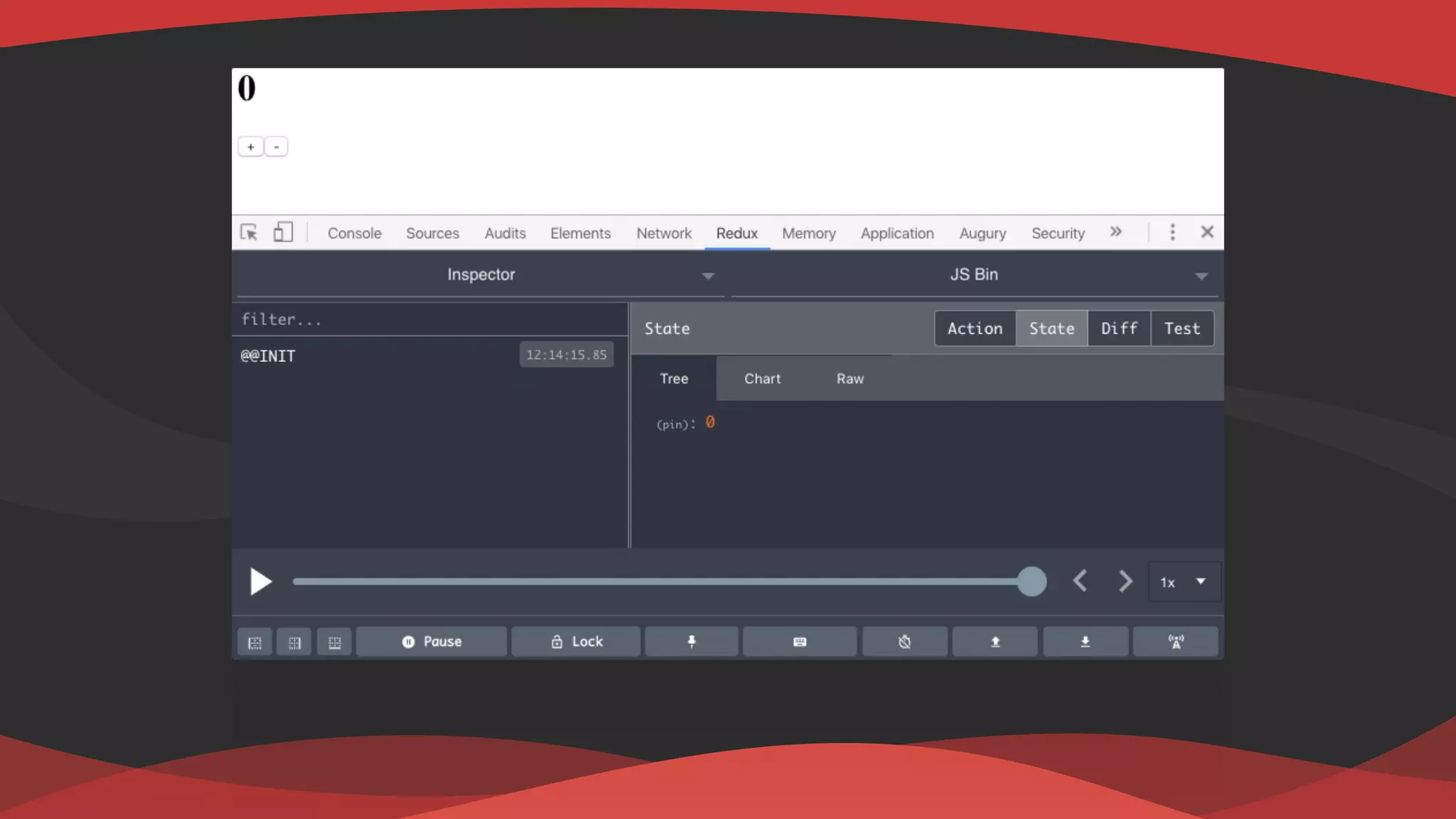
Task: Click the timeline slider handle
Action: (1031, 582)
